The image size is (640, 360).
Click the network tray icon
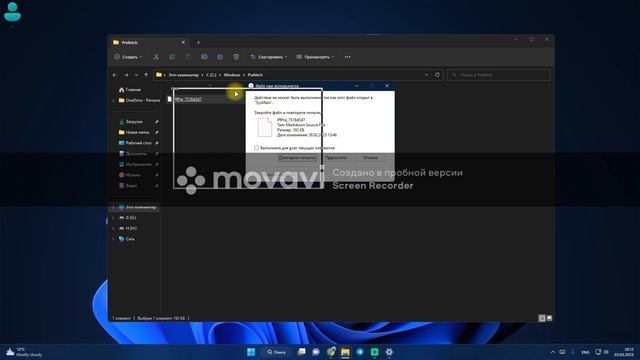coord(598,352)
